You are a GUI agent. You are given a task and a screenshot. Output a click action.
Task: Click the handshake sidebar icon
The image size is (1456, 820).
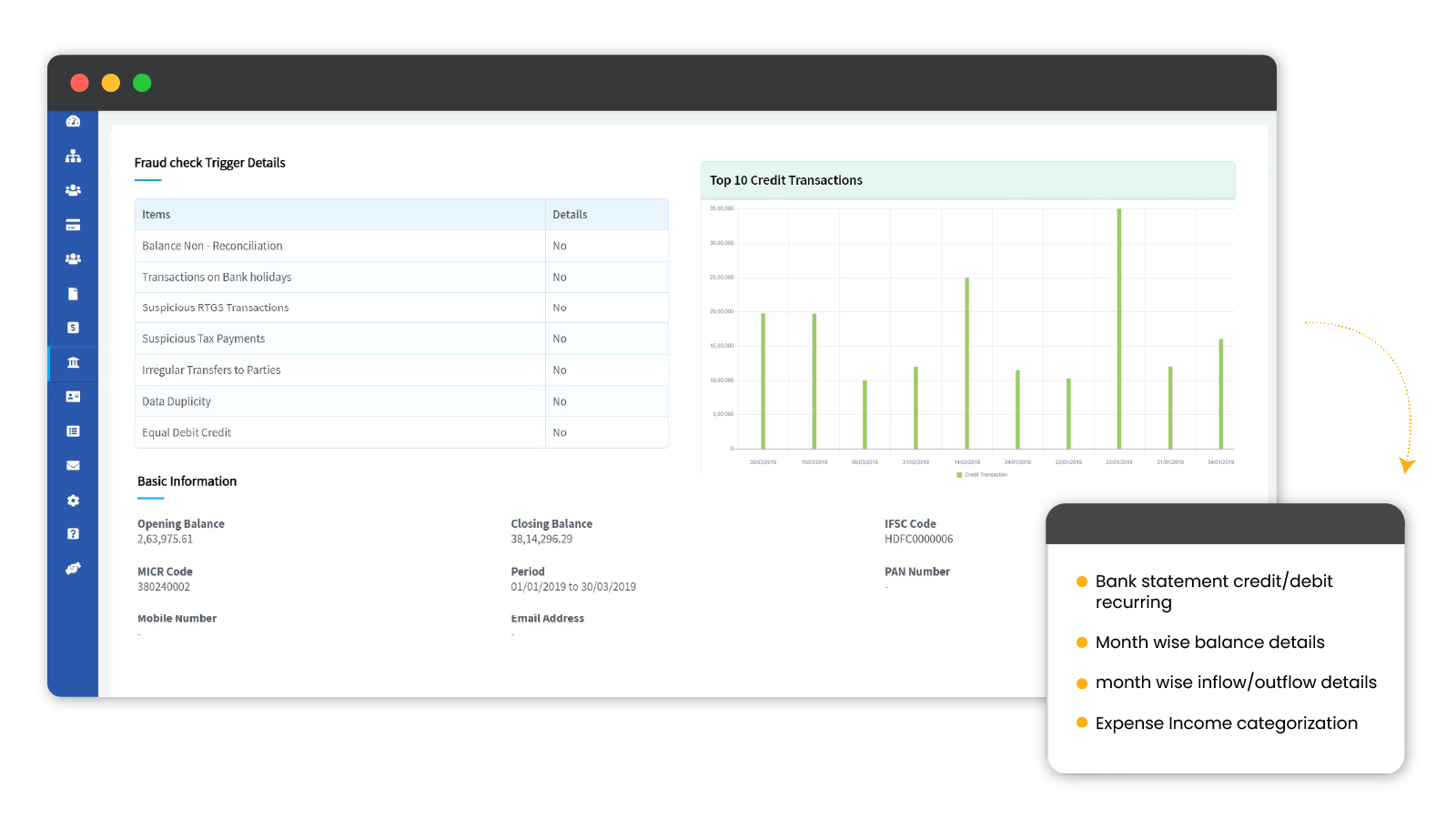pyautogui.click(x=73, y=569)
